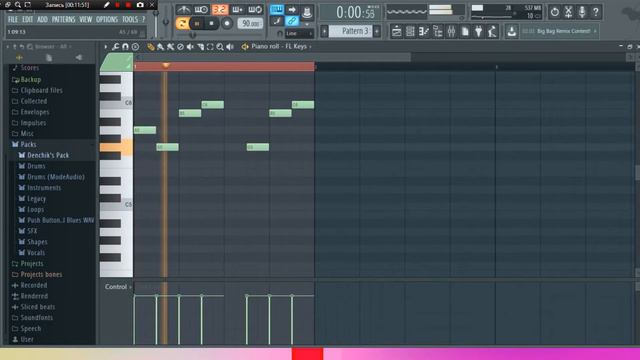Open the piano roll stamp tool

click(135, 47)
